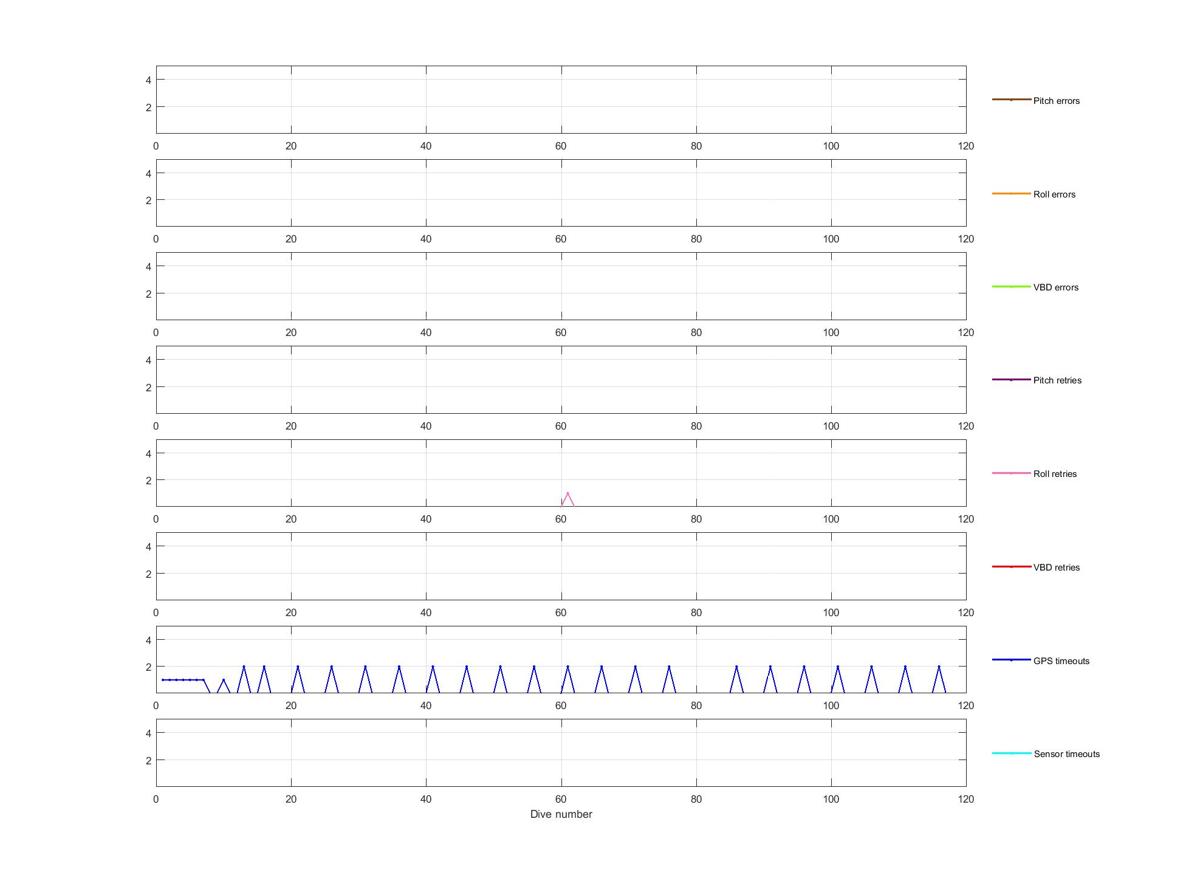
Task: Click the VBD retries legend label
Action: 1056,567
